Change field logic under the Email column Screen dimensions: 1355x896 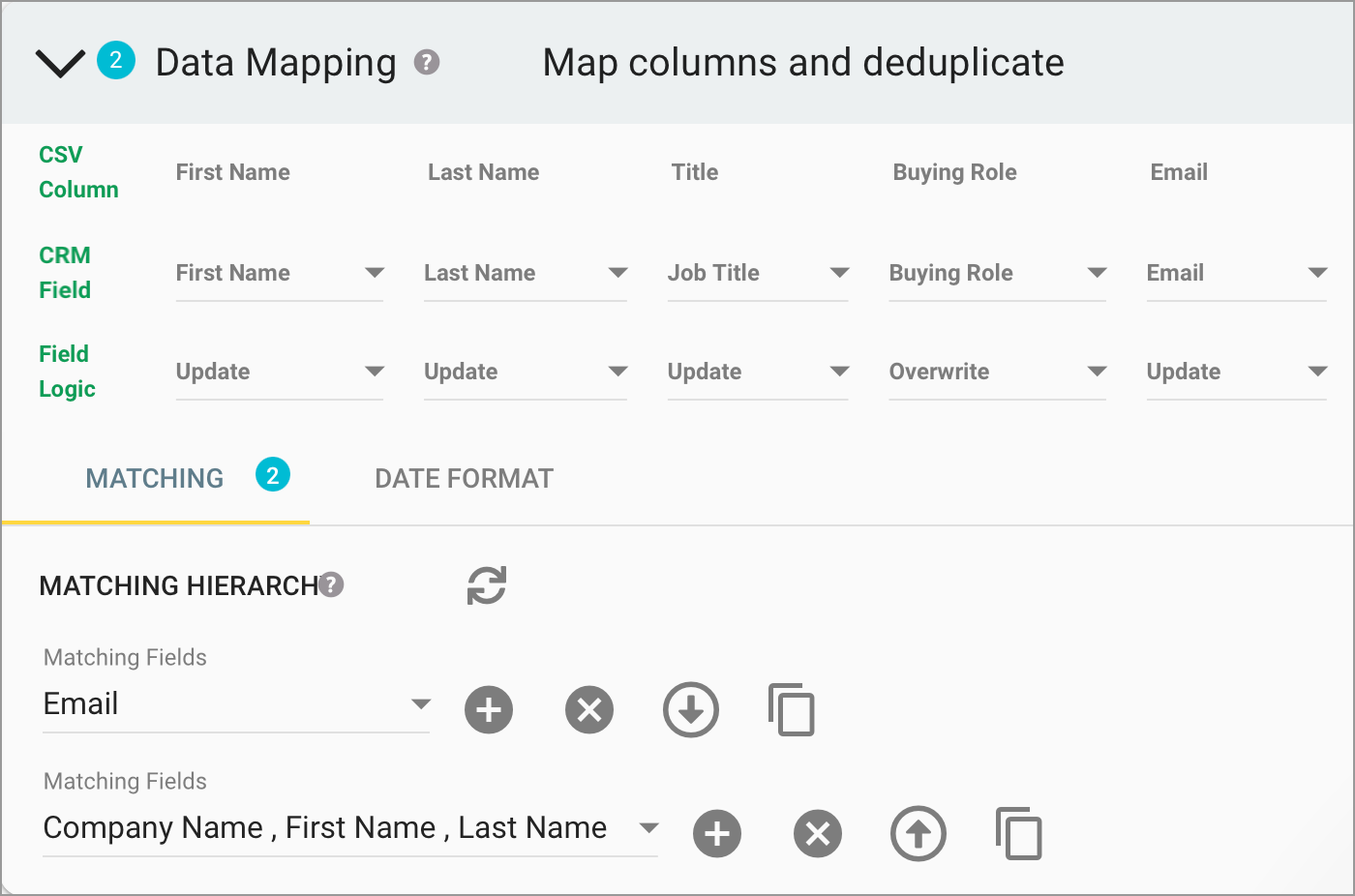click(x=1237, y=373)
